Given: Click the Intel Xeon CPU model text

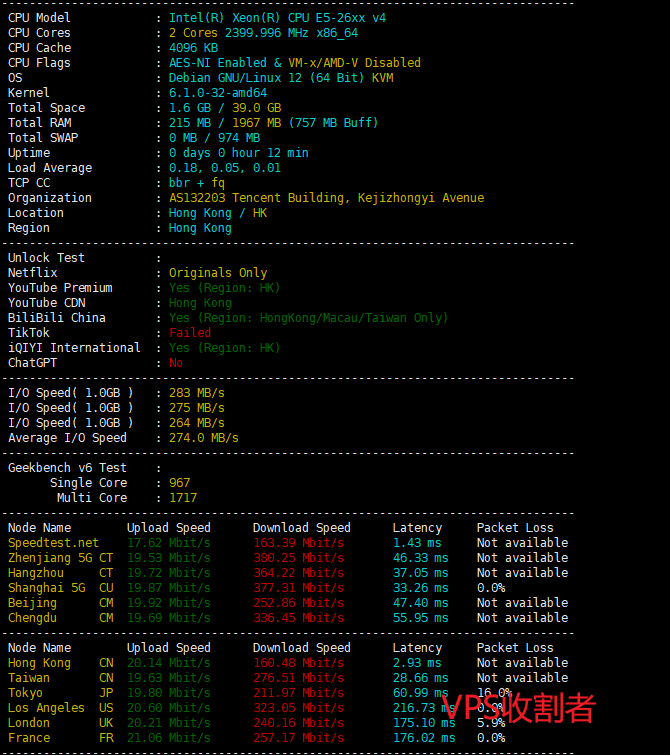Looking at the screenshot, I should click(277, 18).
